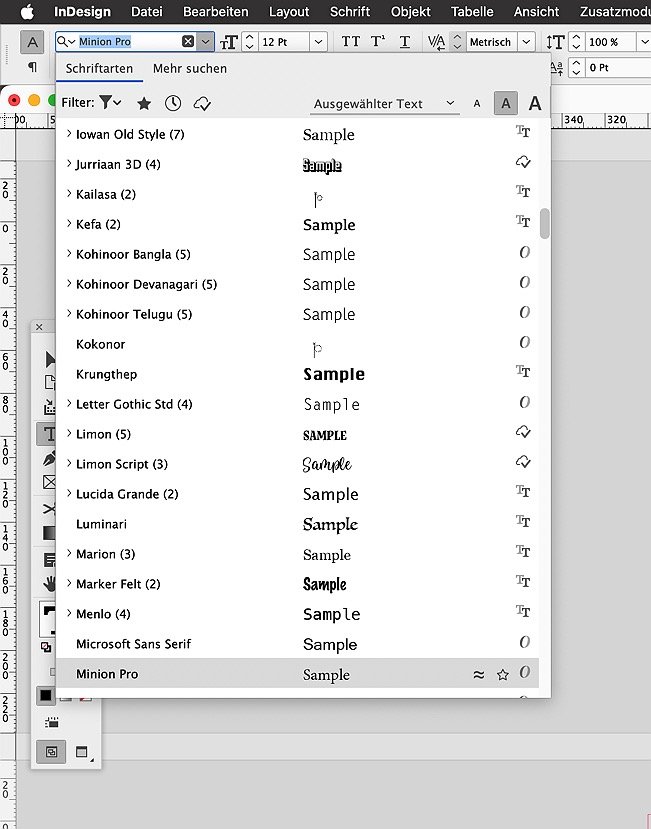Open the font family dropdown arrow
The height and width of the screenshot is (829, 651).
tap(205, 41)
